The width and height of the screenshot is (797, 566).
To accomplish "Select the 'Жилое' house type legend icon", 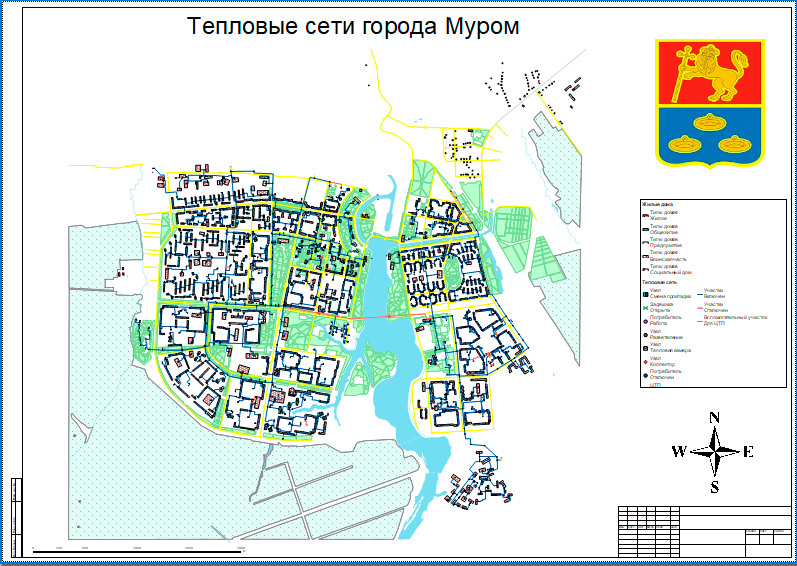I will [644, 213].
